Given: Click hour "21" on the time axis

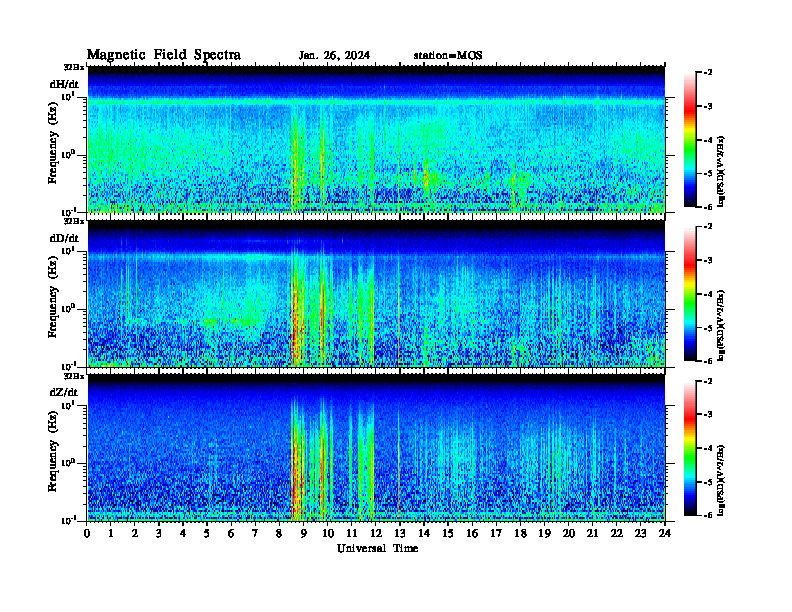Looking at the screenshot, I should [592, 533].
